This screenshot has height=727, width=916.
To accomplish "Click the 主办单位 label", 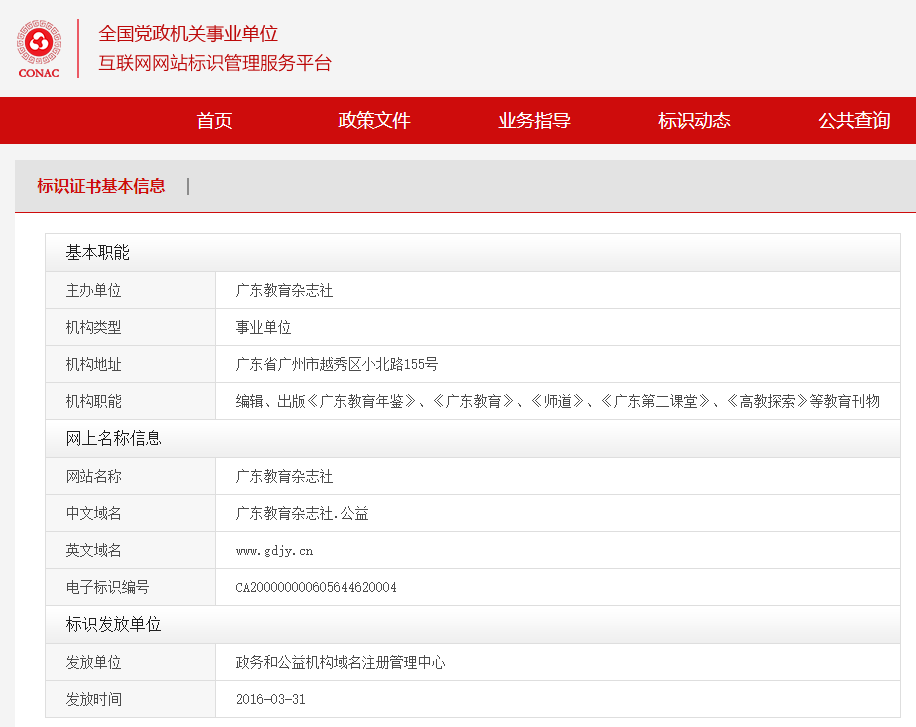I will point(93,290).
